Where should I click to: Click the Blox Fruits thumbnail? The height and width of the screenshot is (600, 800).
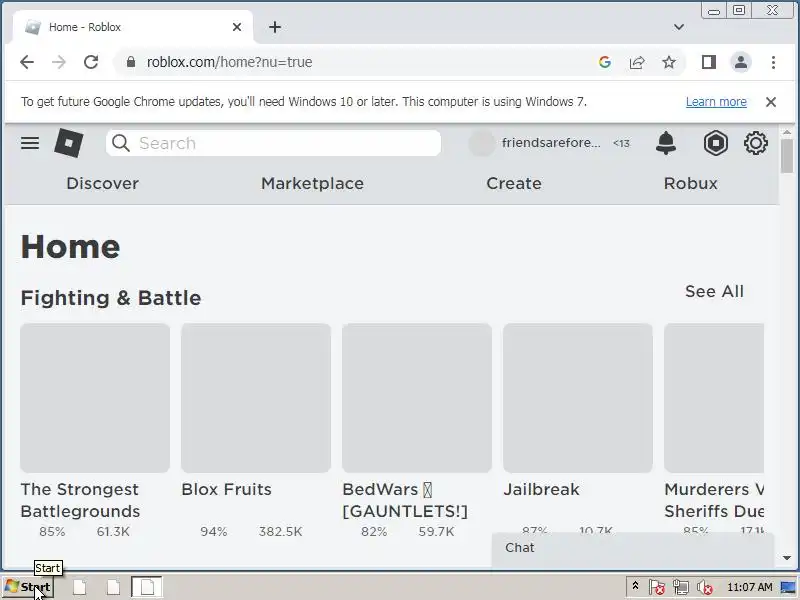256,398
